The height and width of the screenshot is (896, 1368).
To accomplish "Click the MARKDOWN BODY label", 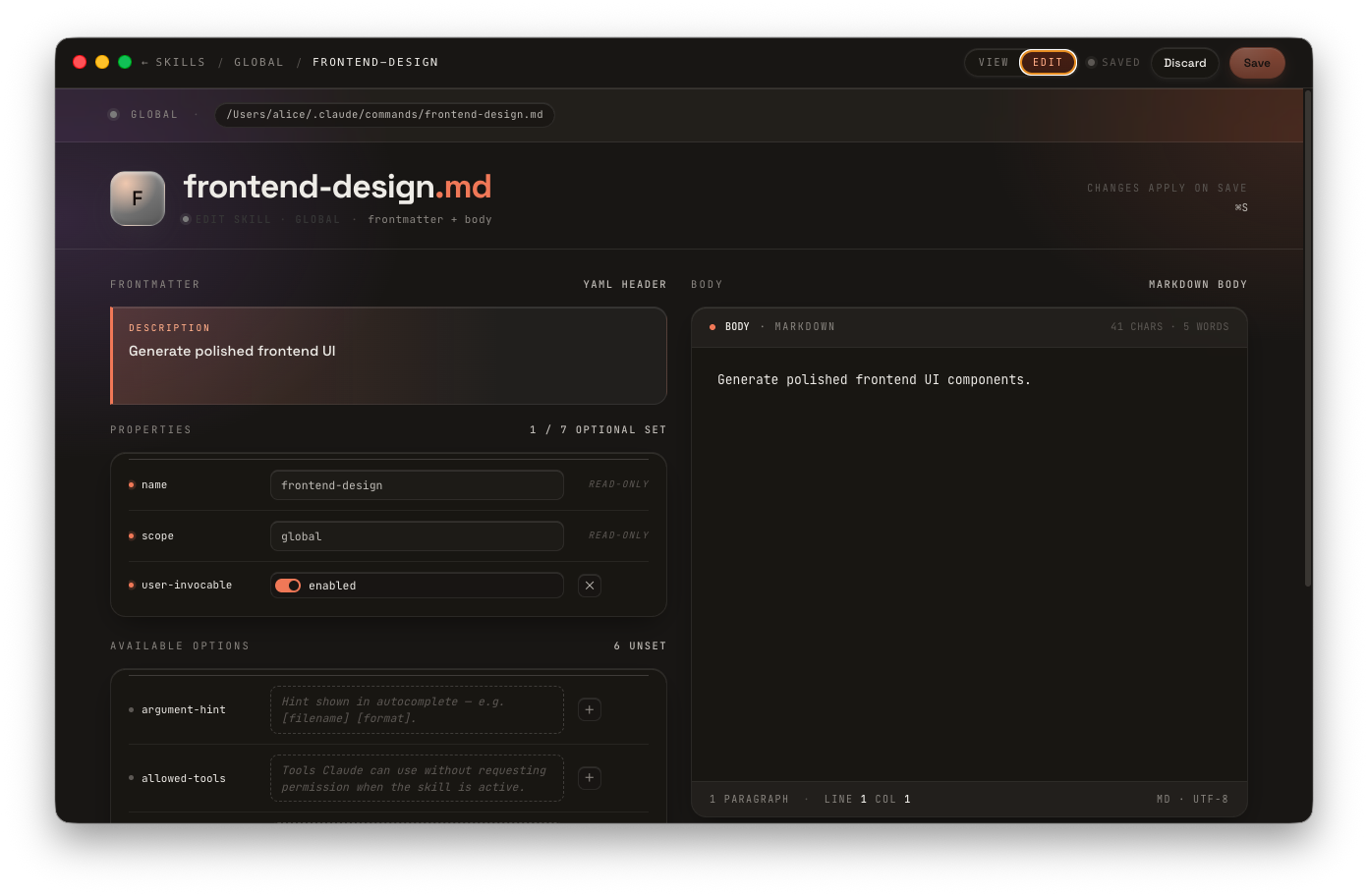I will (x=1198, y=285).
